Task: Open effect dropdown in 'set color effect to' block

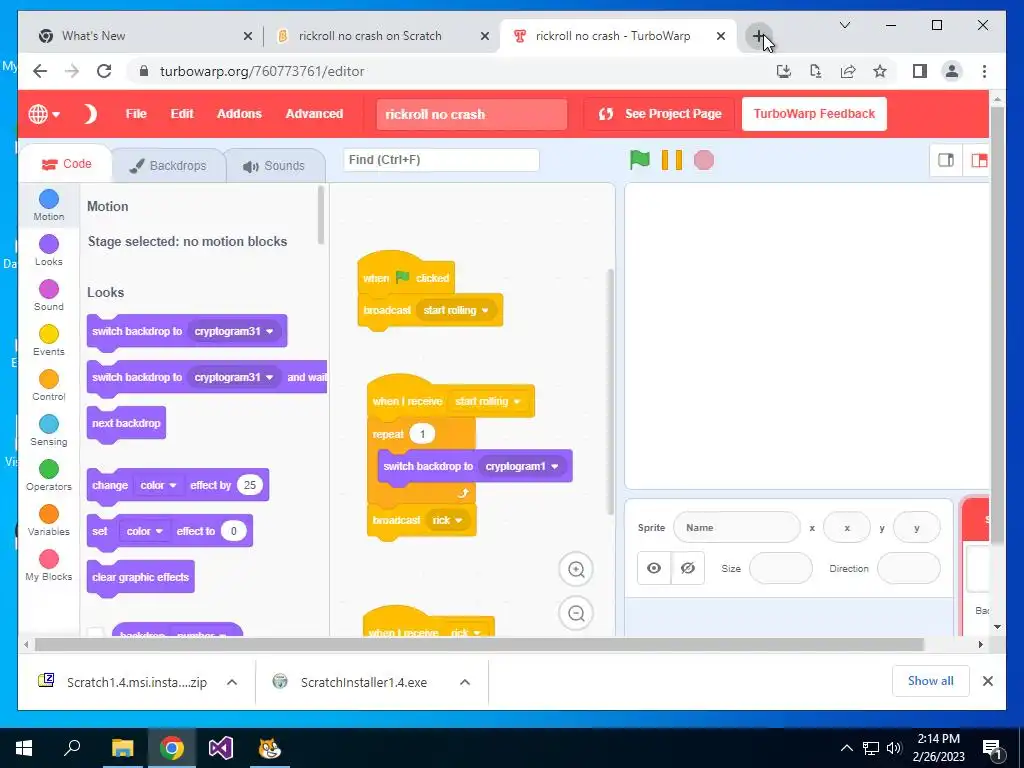Action: (x=144, y=531)
